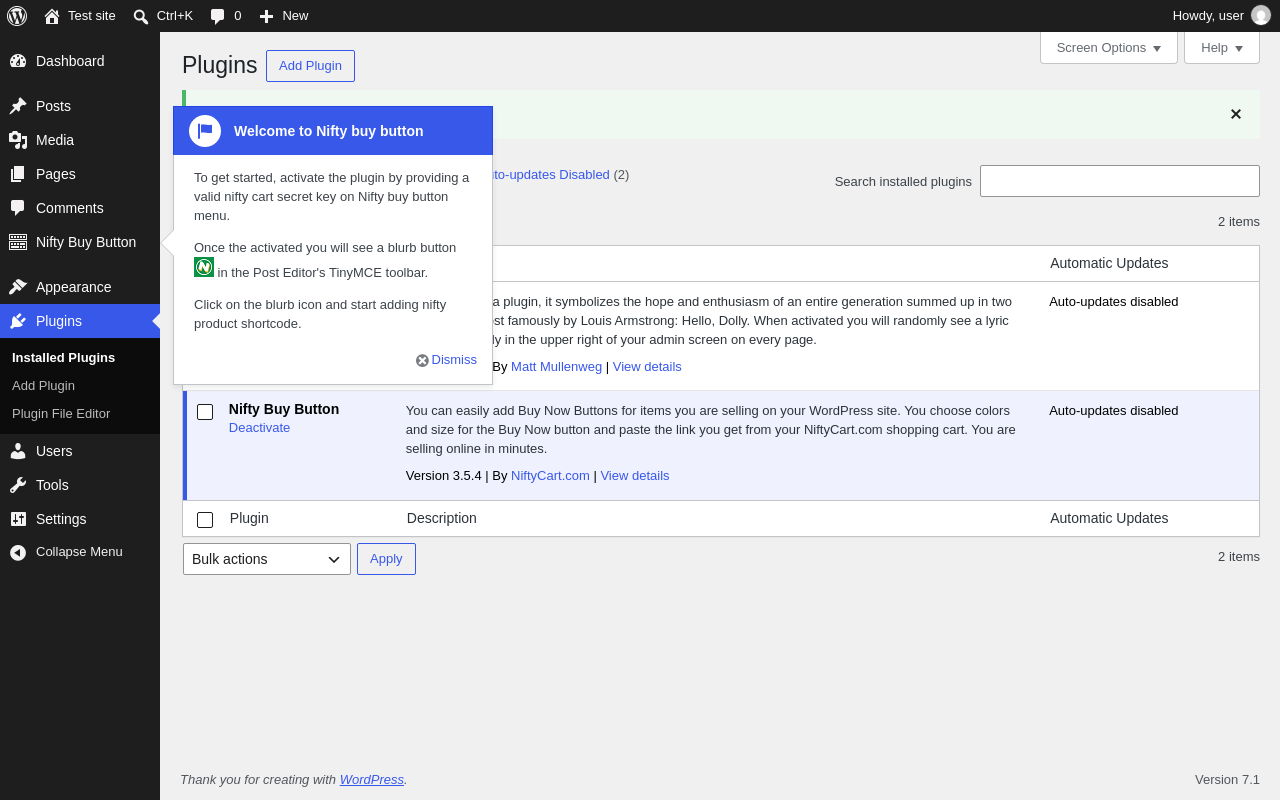Viewport: 1280px width, 800px height.
Task: Click the Collapse Menu label
Action: [x=79, y=552]
